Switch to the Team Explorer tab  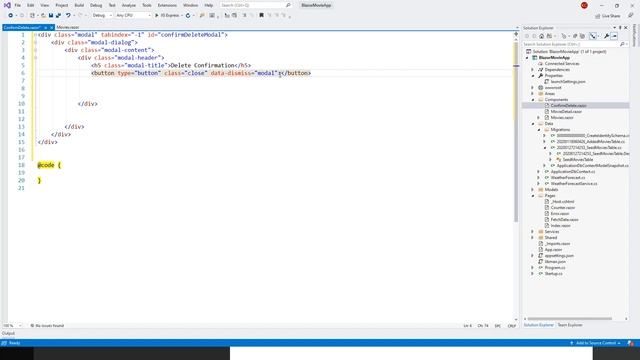[570, 325]
